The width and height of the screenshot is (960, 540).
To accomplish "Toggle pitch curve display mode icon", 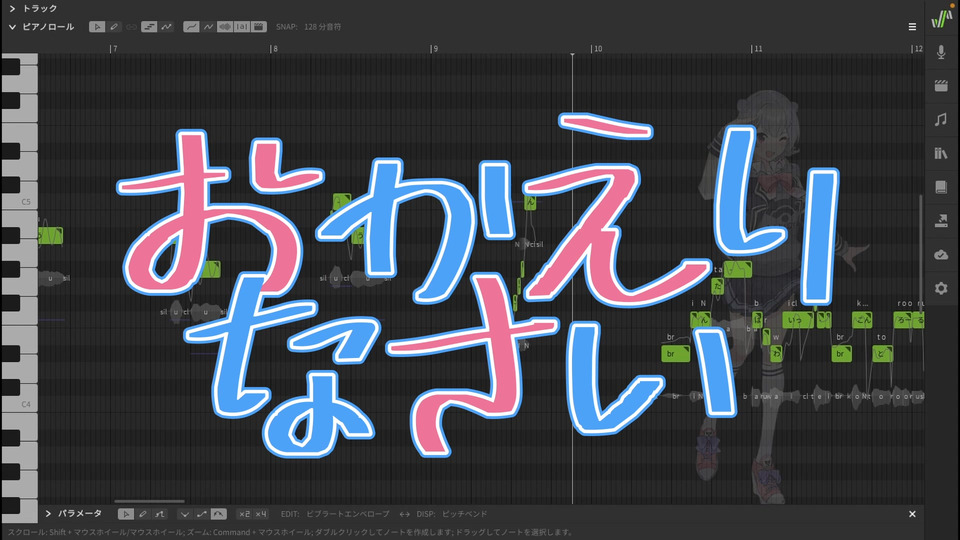I will [x=167, y=27].
